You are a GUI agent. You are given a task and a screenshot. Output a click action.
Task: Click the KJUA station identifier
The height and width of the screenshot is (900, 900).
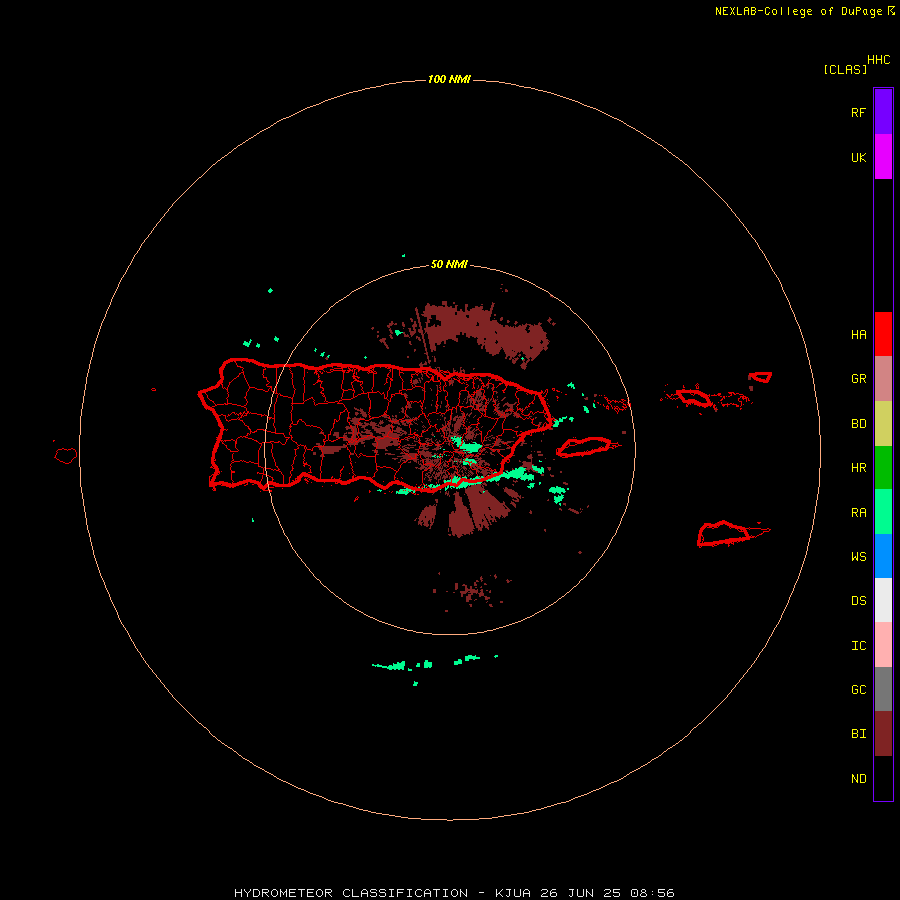[513, 893]
